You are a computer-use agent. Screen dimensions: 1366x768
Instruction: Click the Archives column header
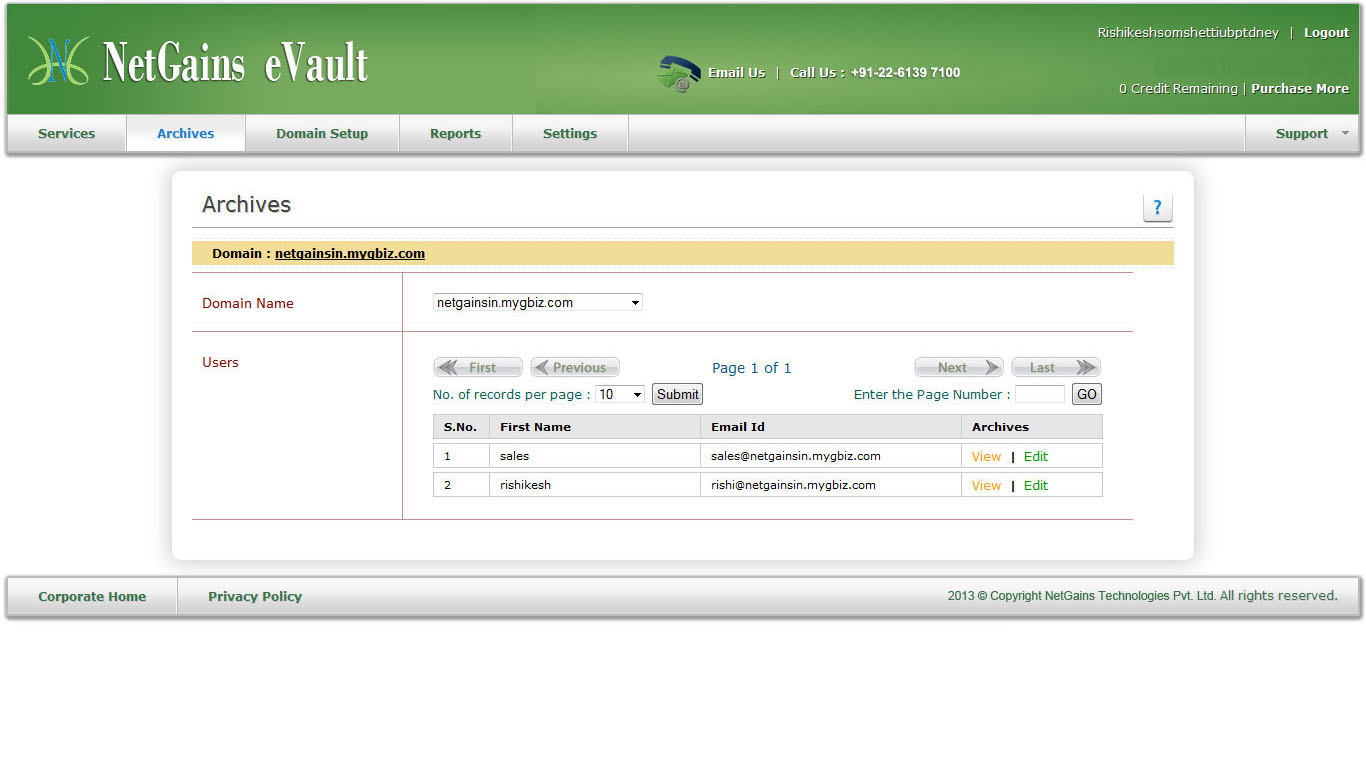coord(1032,427)
